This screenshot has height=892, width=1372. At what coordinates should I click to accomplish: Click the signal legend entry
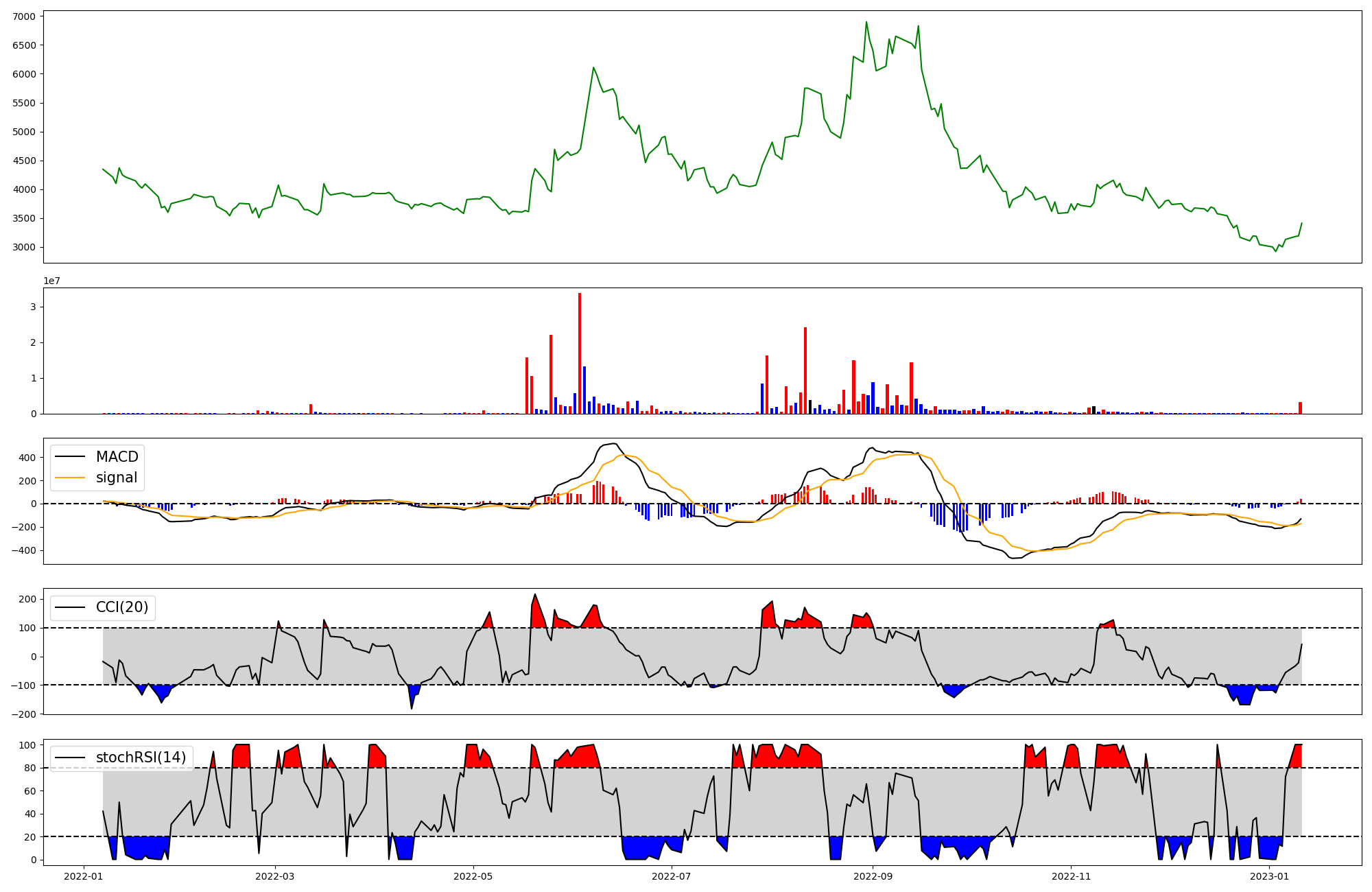click(x=117, y=478)
